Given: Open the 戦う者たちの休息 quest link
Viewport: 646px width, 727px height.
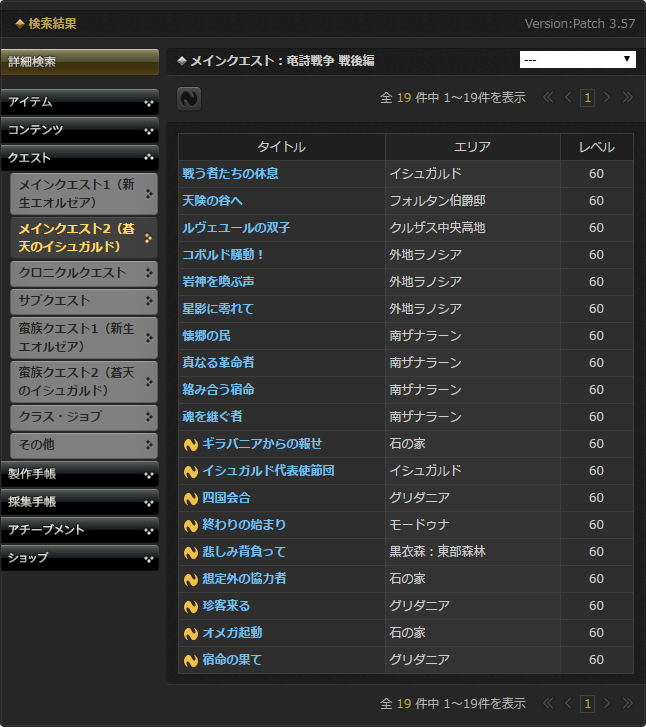Looking at the screenshot, I should (230, 174).
